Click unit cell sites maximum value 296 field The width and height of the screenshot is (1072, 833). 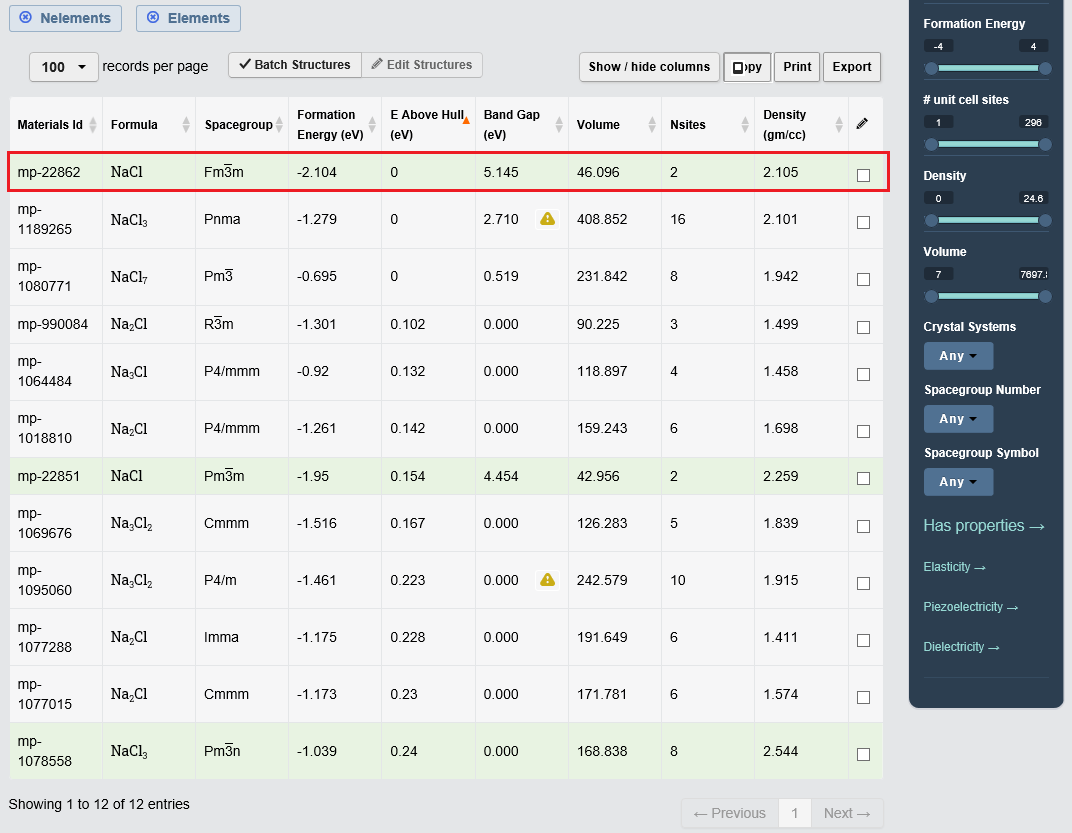tap(1033, 122)
